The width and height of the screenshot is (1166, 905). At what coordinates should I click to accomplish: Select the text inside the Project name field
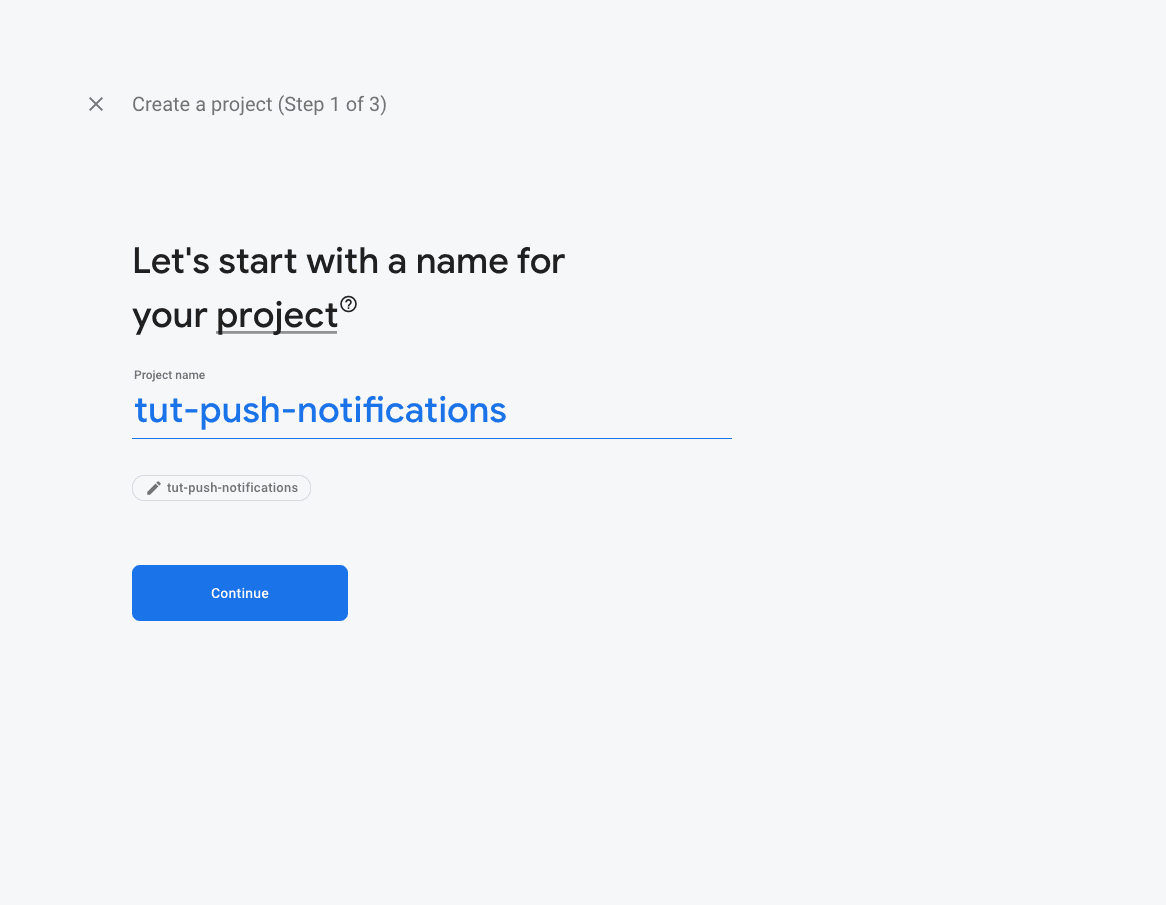[x=320, y=410]
